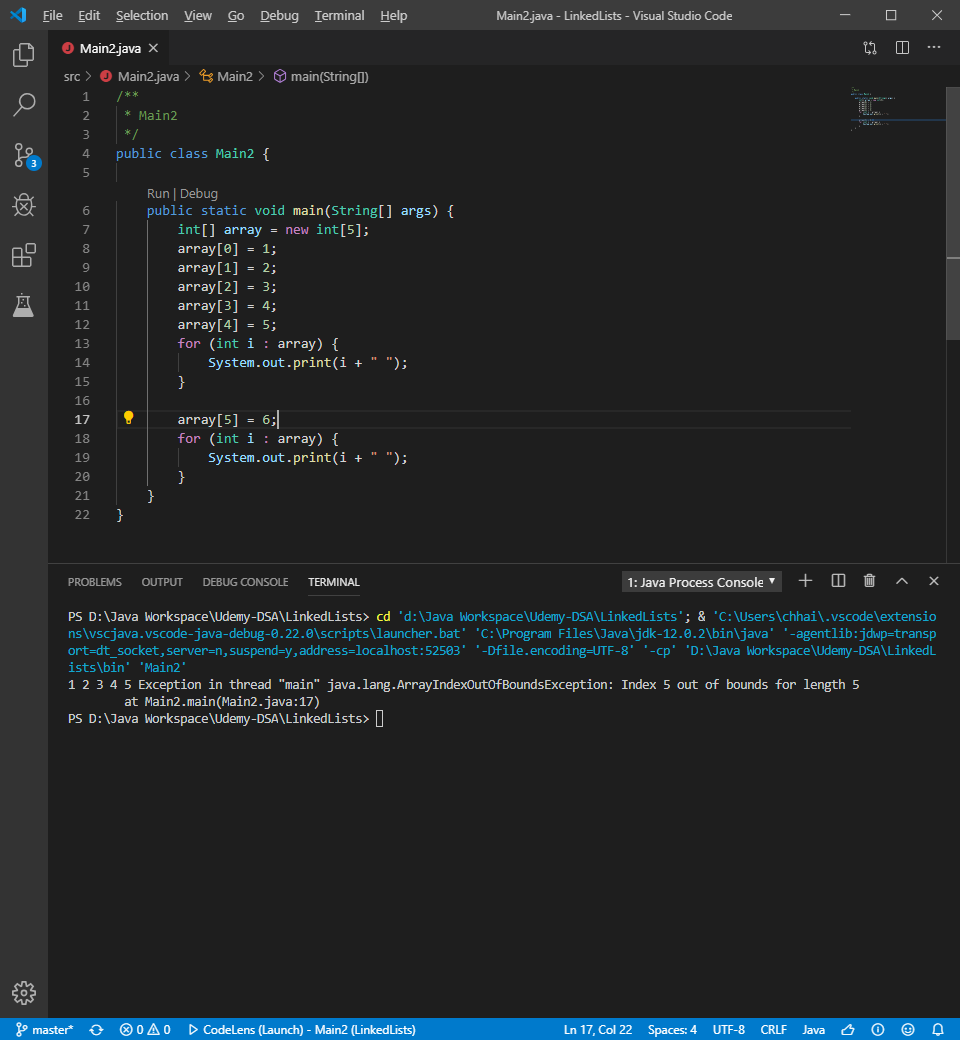Open the Java Process Console dropdown
Viewport: 960px width, 1040px height.
(x=700, y=581)
